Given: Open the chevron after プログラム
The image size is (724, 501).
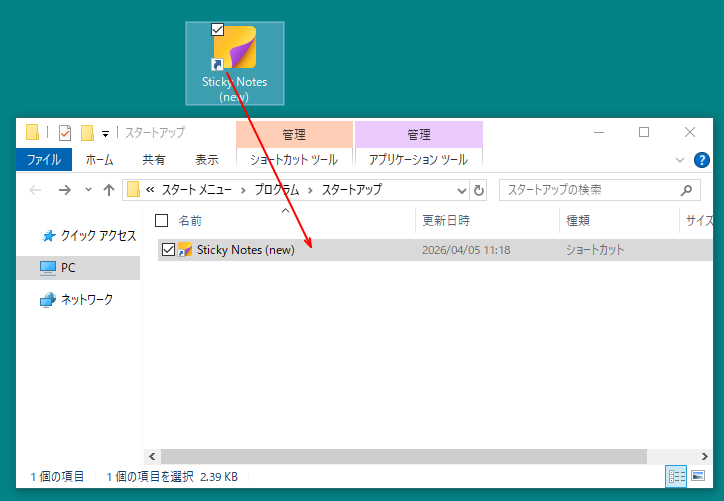Looking at the screenshot, I should (x=310, y=190).
